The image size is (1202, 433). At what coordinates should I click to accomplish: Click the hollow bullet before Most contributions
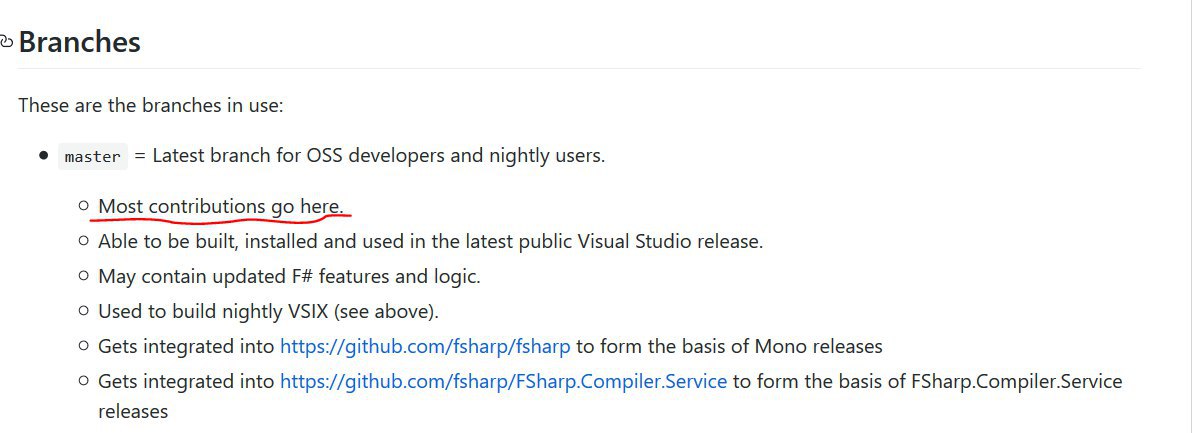84,206
